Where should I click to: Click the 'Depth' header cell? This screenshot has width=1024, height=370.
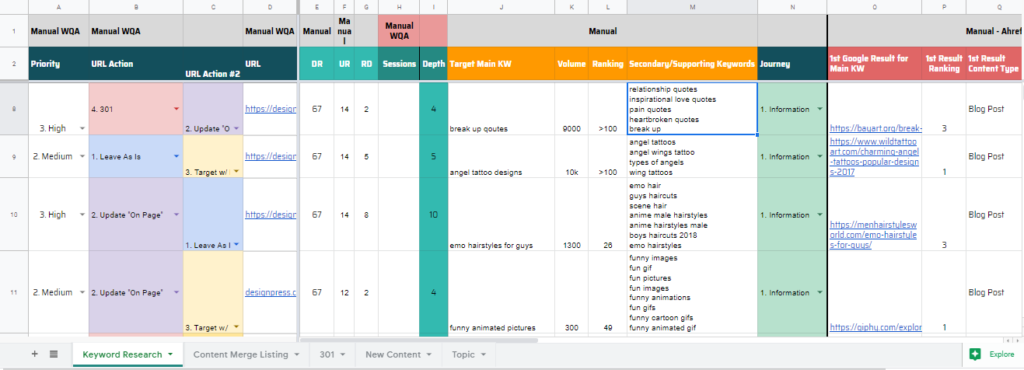pyautogui.click(x=434, y=64)
